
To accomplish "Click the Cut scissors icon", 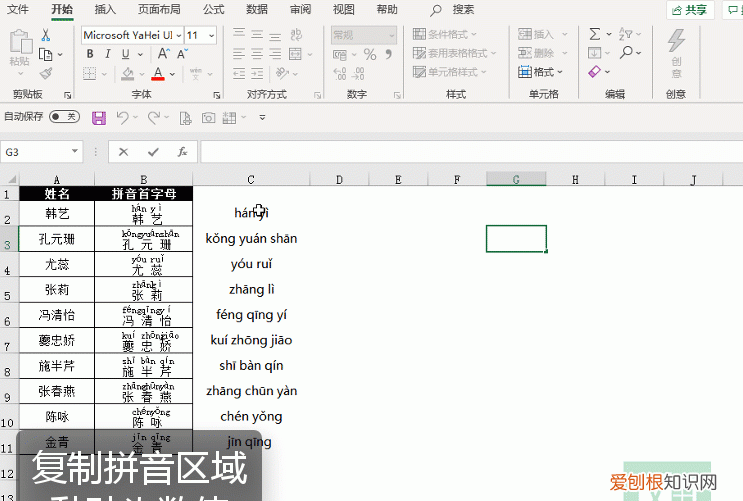I will pos(45,35).
